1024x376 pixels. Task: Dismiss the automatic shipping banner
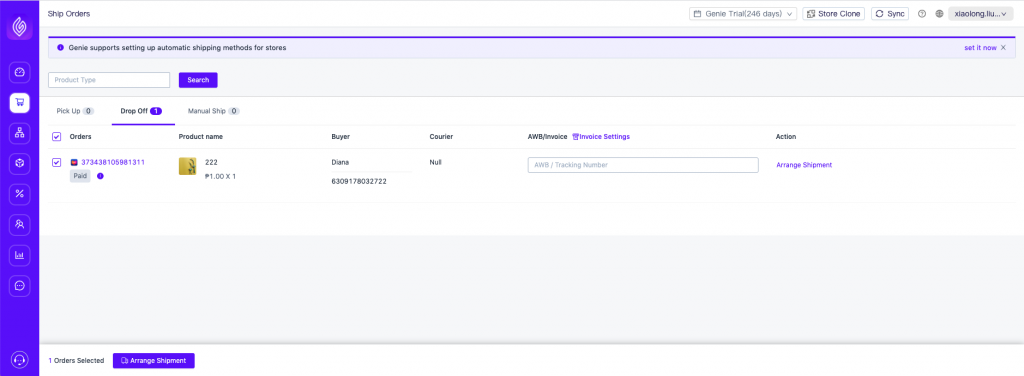(x=1004, y=48)
